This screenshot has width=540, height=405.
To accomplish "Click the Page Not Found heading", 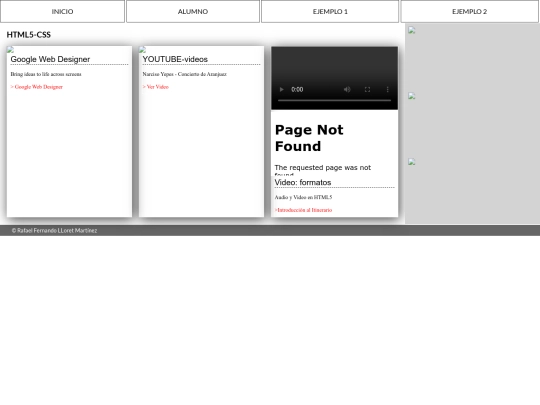I will click(309, 138).
